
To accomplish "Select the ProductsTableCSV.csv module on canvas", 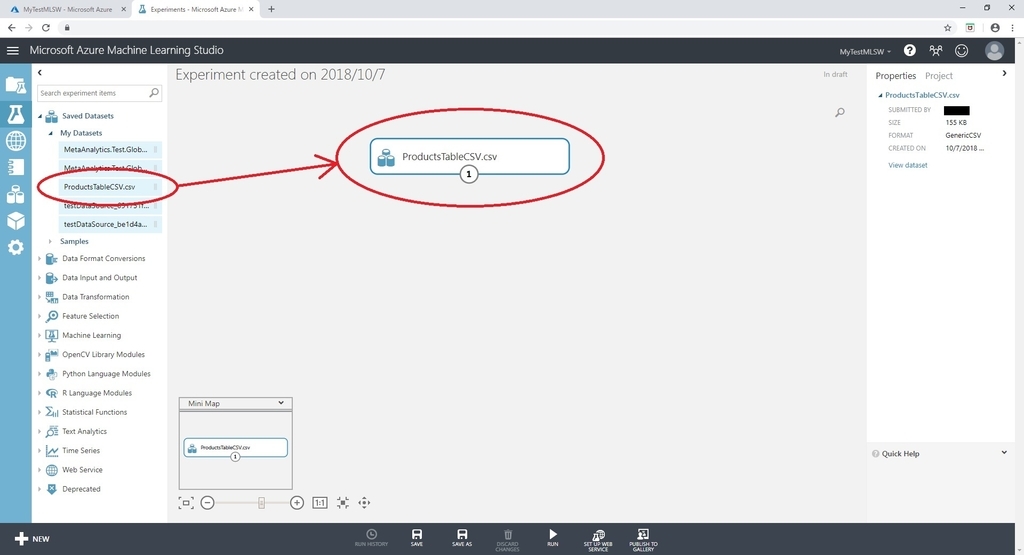I will (470, 156).
